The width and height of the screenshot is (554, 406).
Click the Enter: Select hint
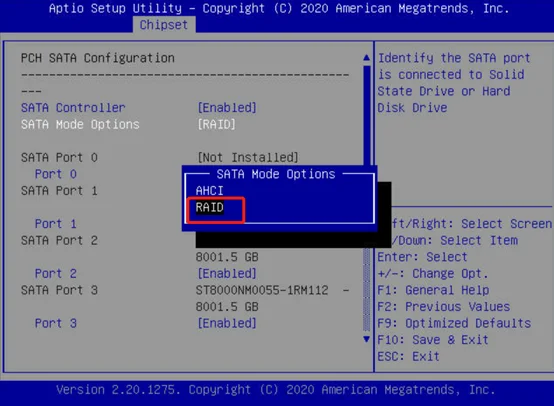(x=423, y=257)
